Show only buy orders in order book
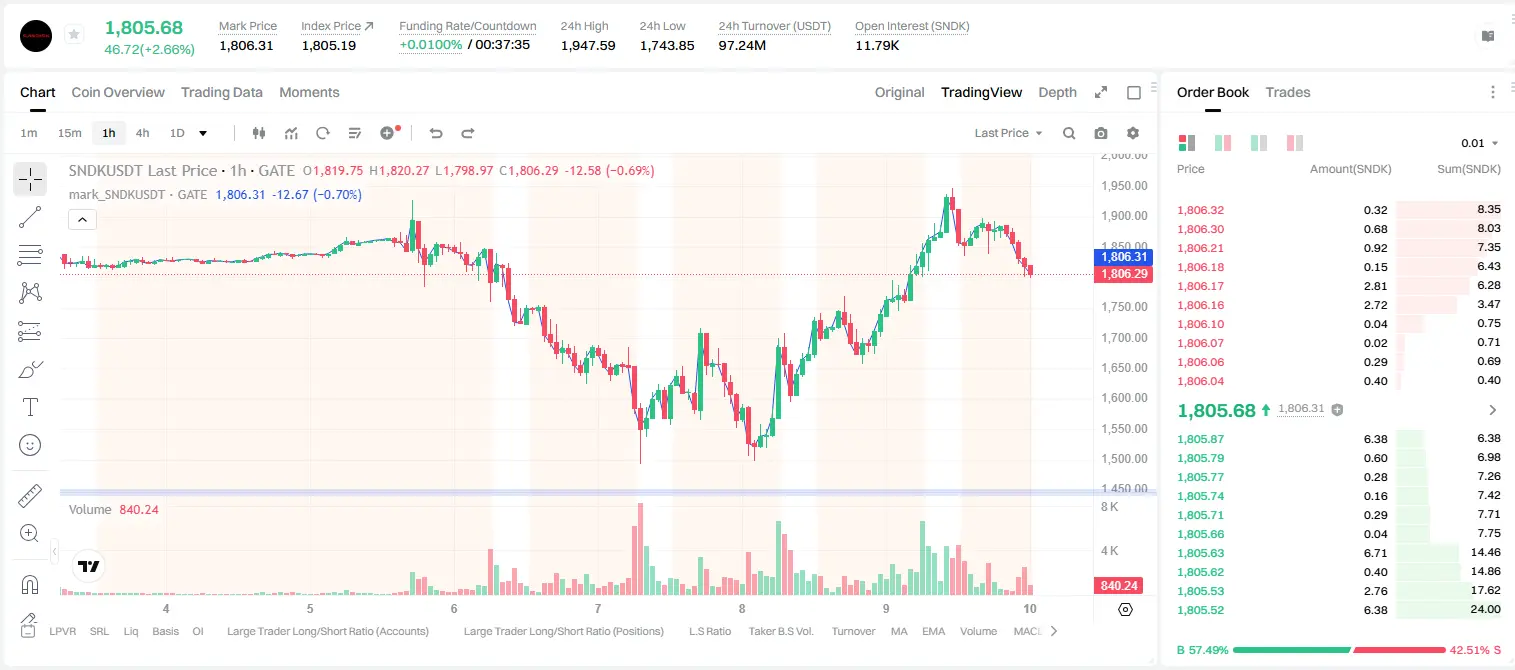This screenshot has height=670, width=1515. point(1259,143)
